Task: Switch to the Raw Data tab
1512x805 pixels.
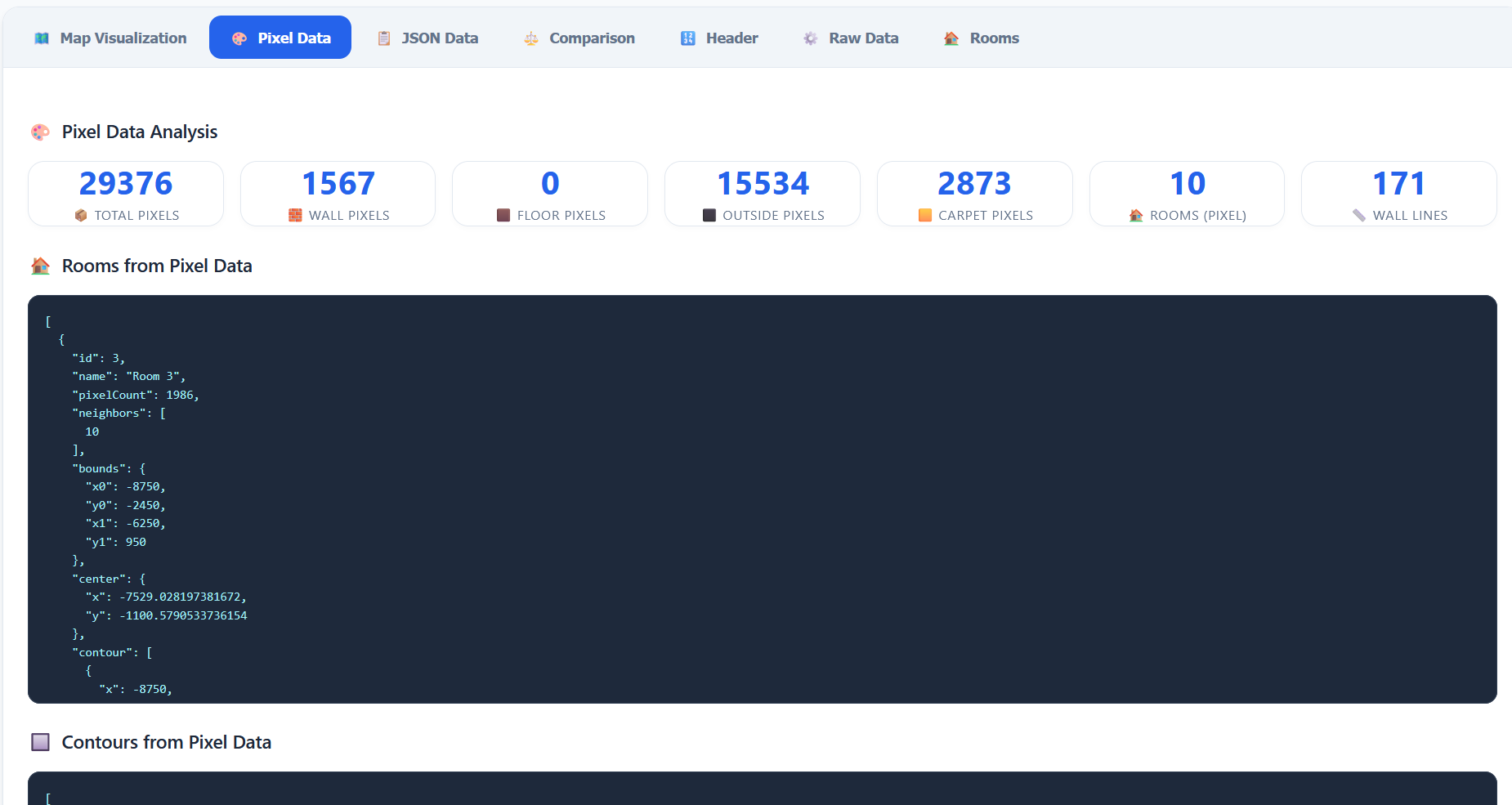Action: 851,38
